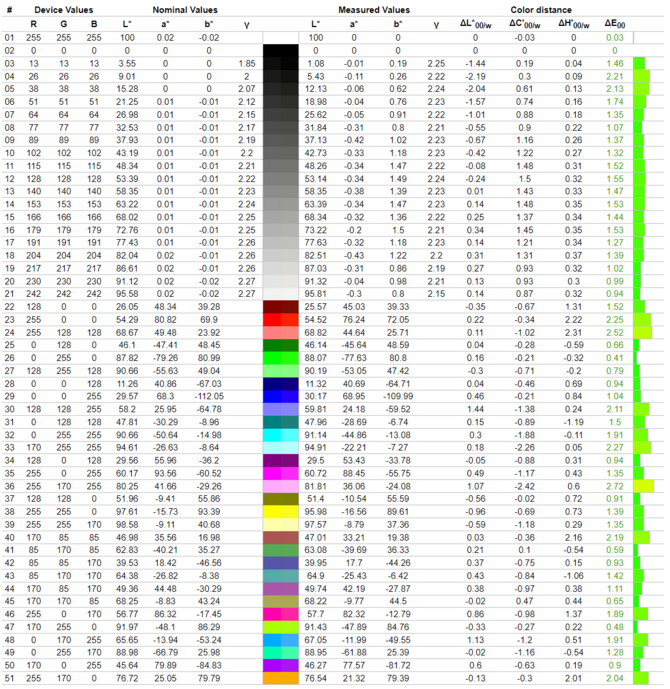Click measured L* value 76.54 in row 51
Image resolution: width=670 pixels, height=689 pixels.
(315, 678)
